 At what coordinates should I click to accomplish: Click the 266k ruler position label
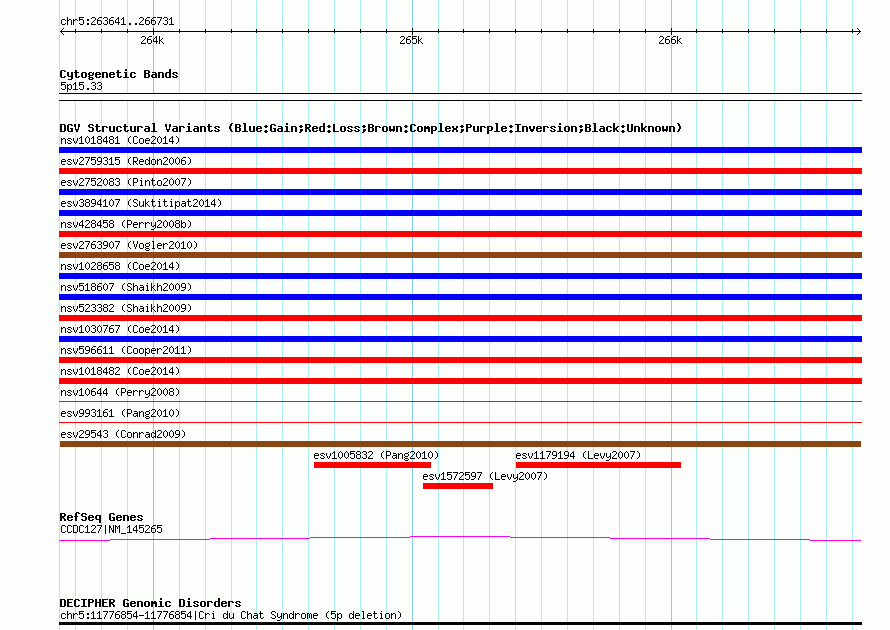tap(670, 40)
